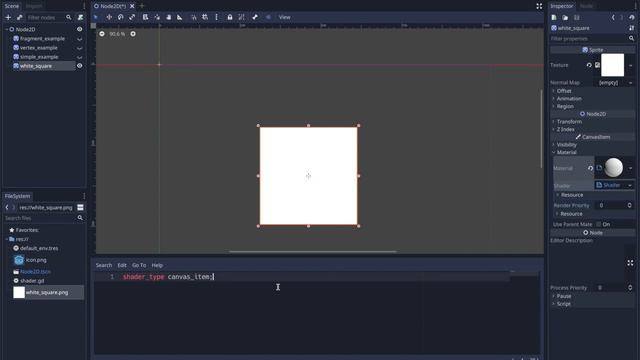Activate the Scale Mode tool

[x=132, y=17]
